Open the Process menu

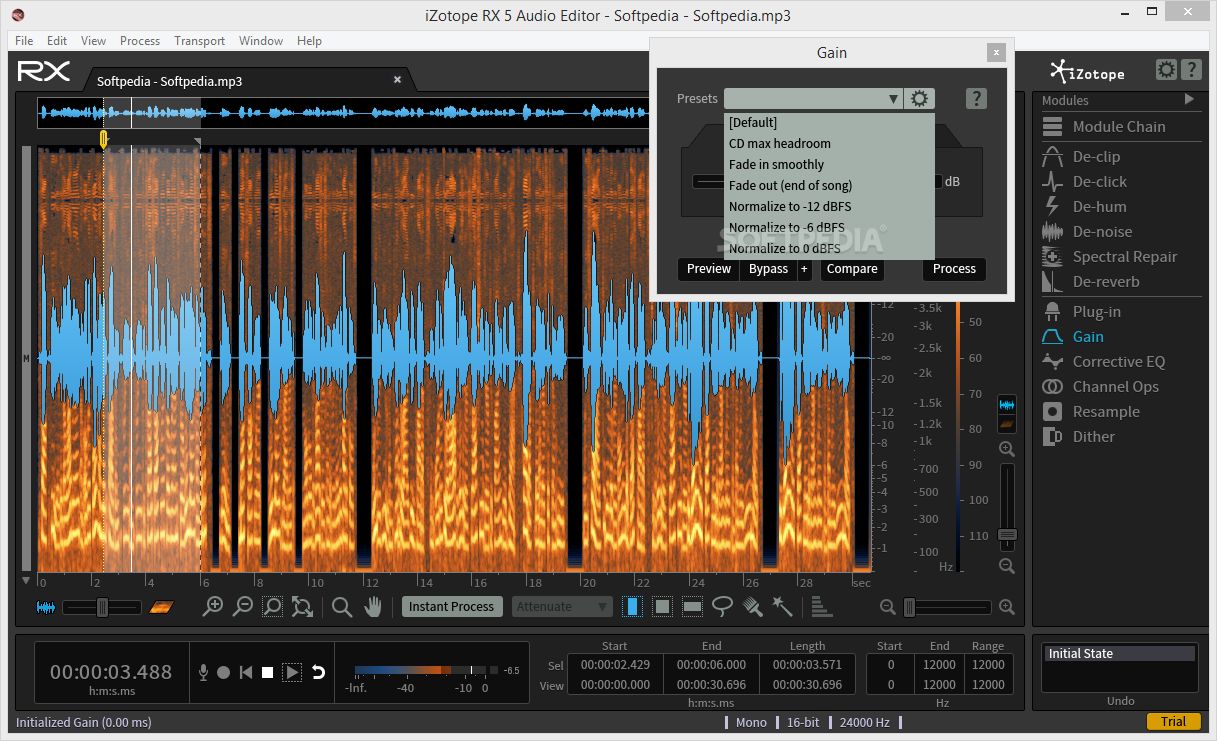pos(140,41)
